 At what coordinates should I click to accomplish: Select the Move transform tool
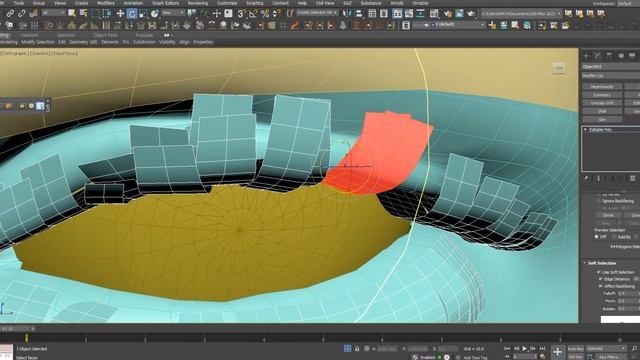120,13
